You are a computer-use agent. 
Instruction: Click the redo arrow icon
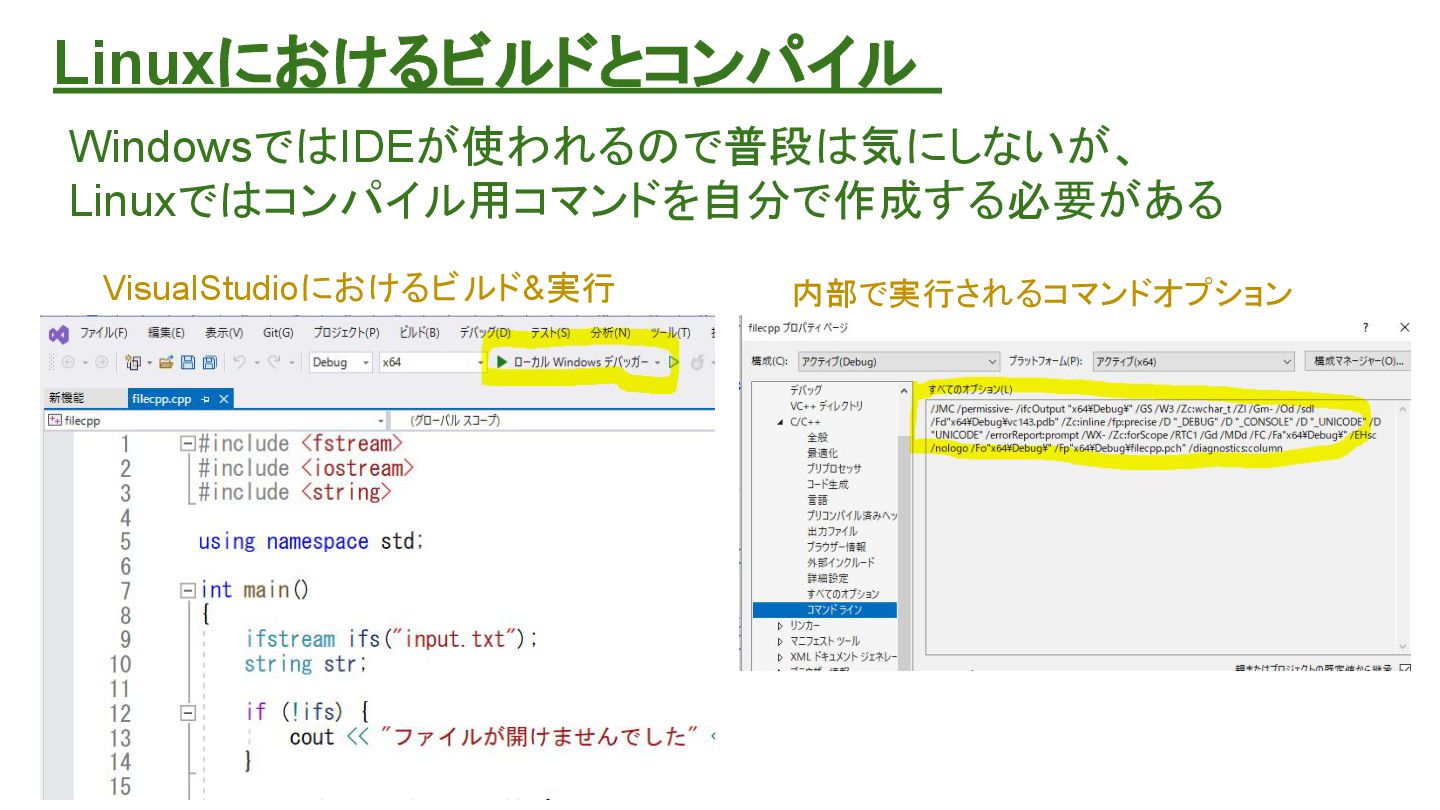point(275,362)
